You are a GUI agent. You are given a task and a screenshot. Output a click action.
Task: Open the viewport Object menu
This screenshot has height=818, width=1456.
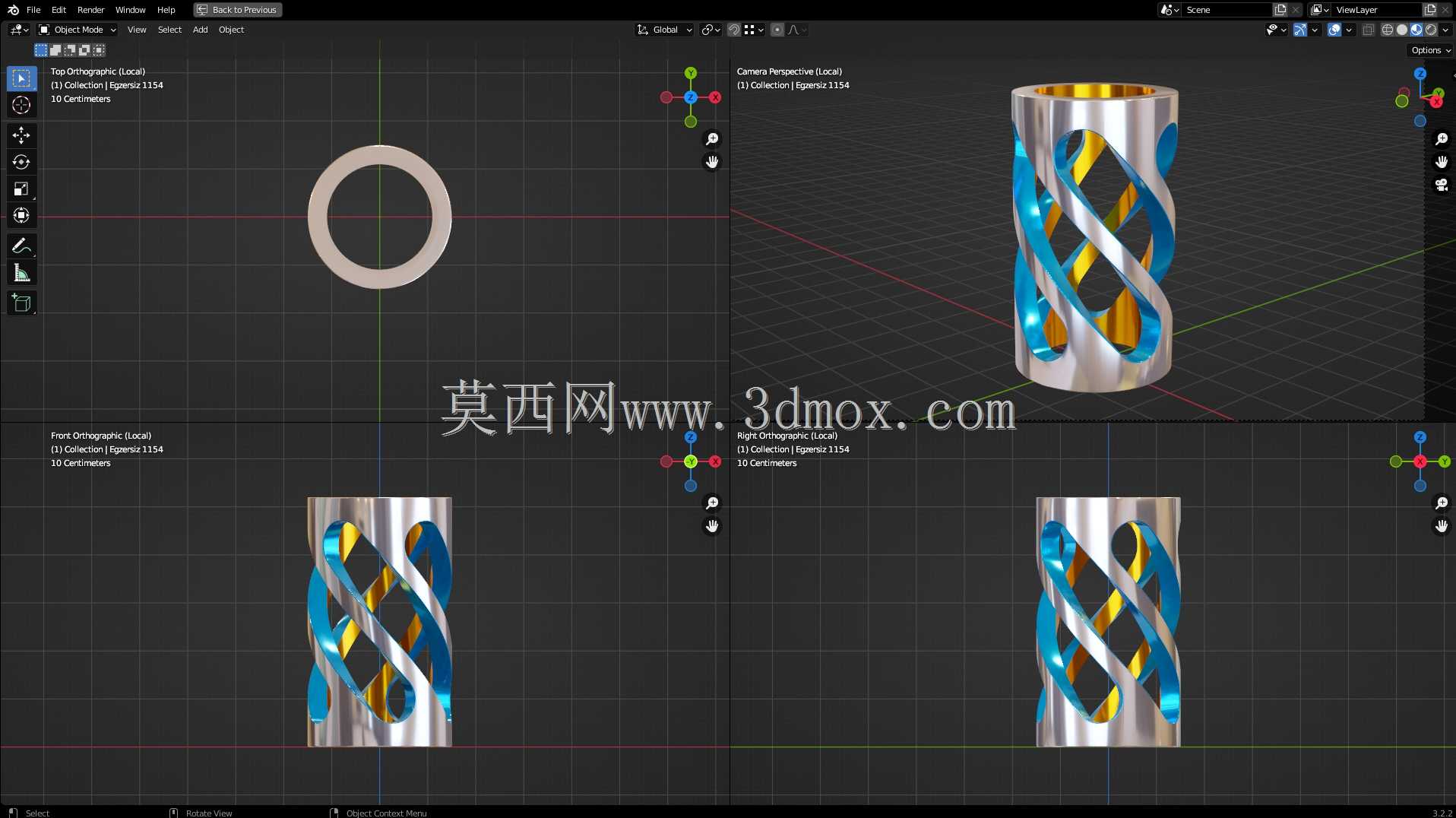[231, 30]
